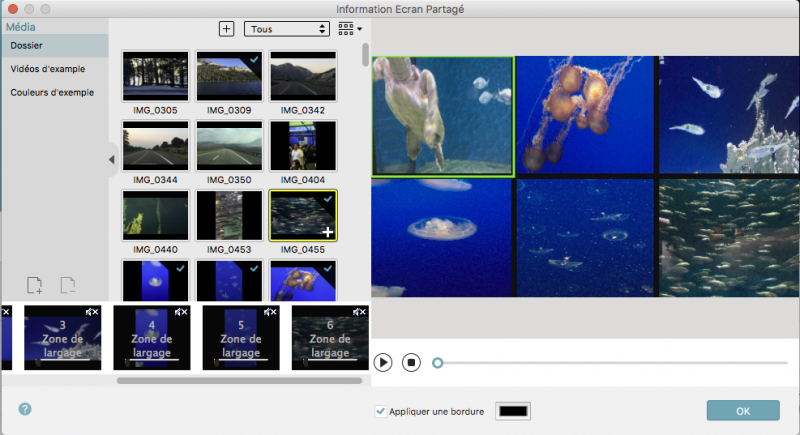Image resolution: width=800 pixels, height=435 pixels.
Task: Click drop zone 5 Zone de largage
Action: [241, 338]
